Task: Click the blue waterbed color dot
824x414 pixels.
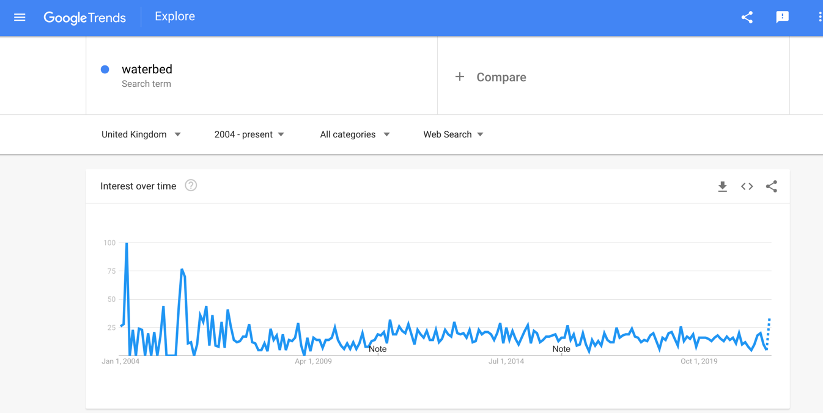Action: [x=105, y=69]
